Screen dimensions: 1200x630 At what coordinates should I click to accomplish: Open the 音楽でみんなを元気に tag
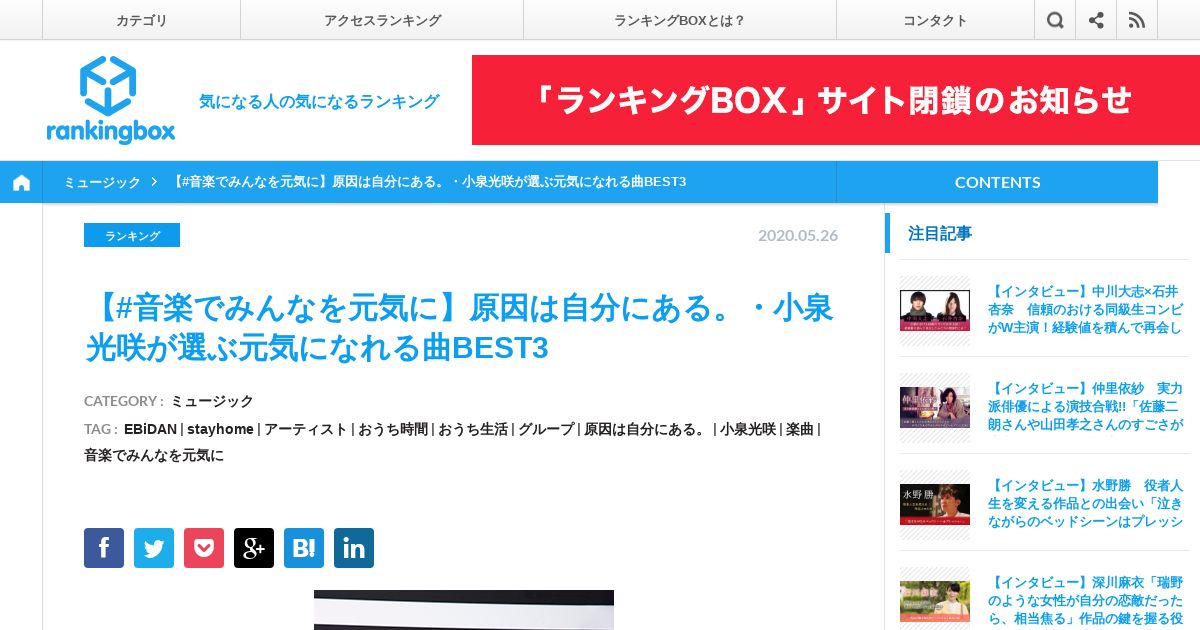point(154,455)
